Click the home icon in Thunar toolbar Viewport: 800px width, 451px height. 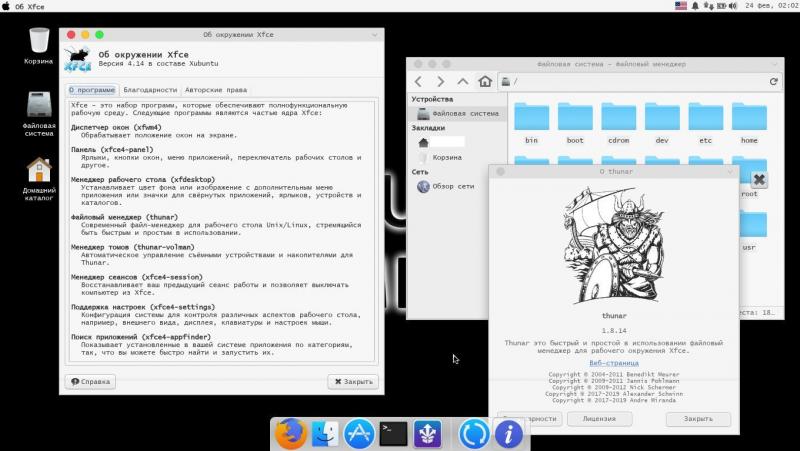pyautogui.click(x=485, y=81)
